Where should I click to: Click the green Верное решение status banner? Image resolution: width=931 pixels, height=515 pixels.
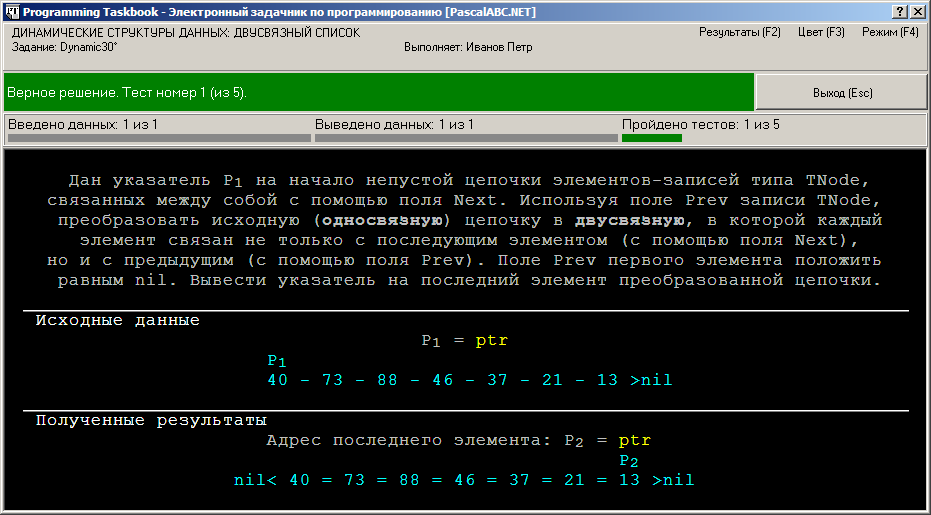(379, 92)
